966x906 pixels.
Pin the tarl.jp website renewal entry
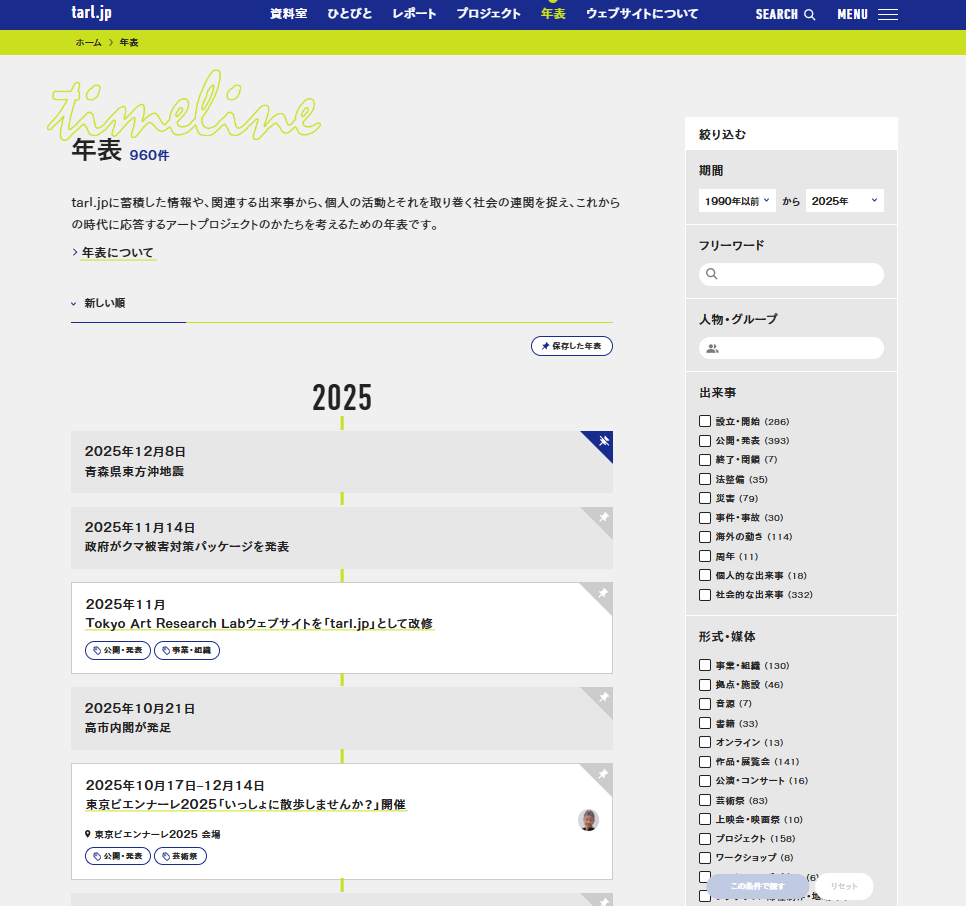click(x=603, y=593)
